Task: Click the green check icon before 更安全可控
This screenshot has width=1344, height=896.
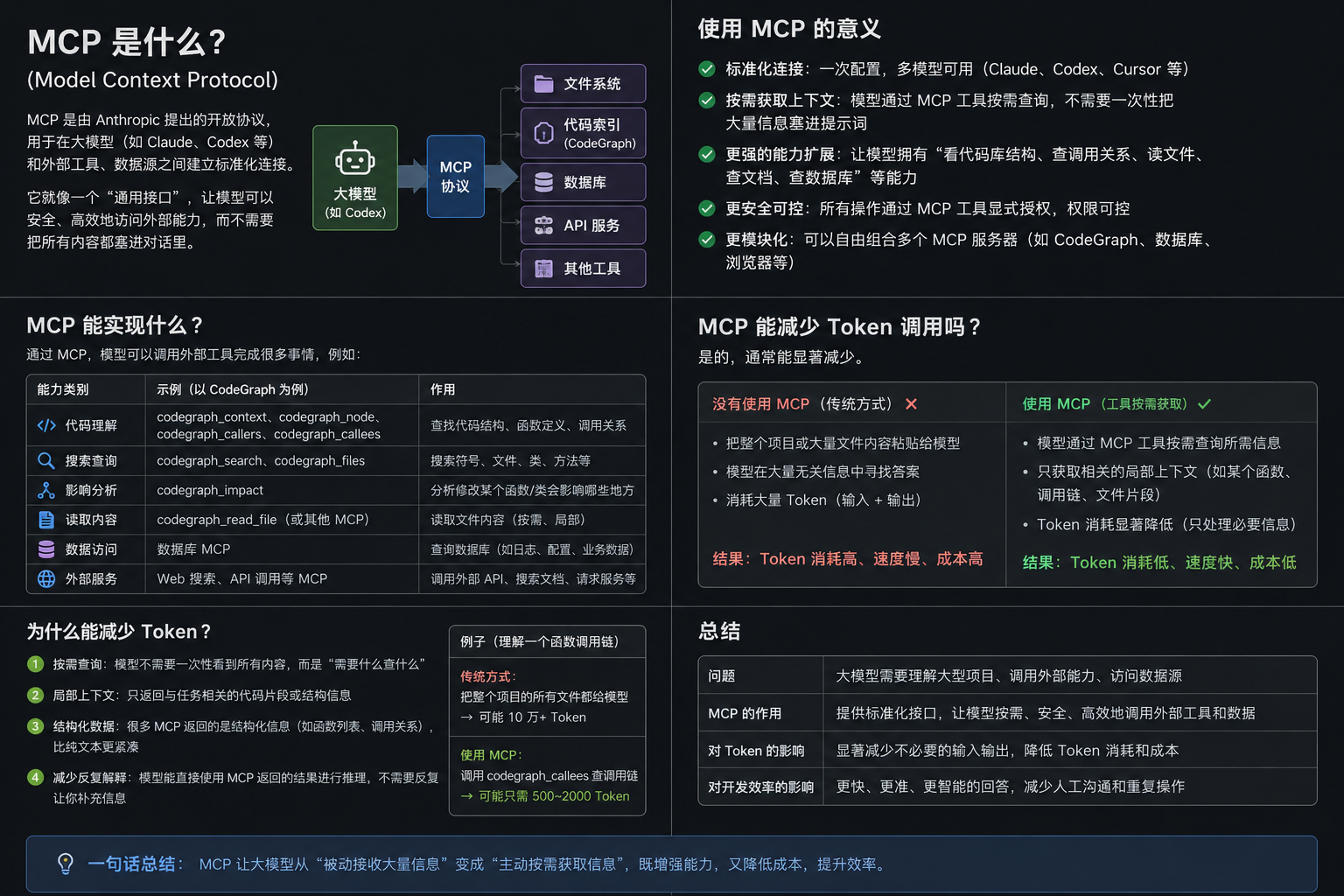Action: click(707, 208)
